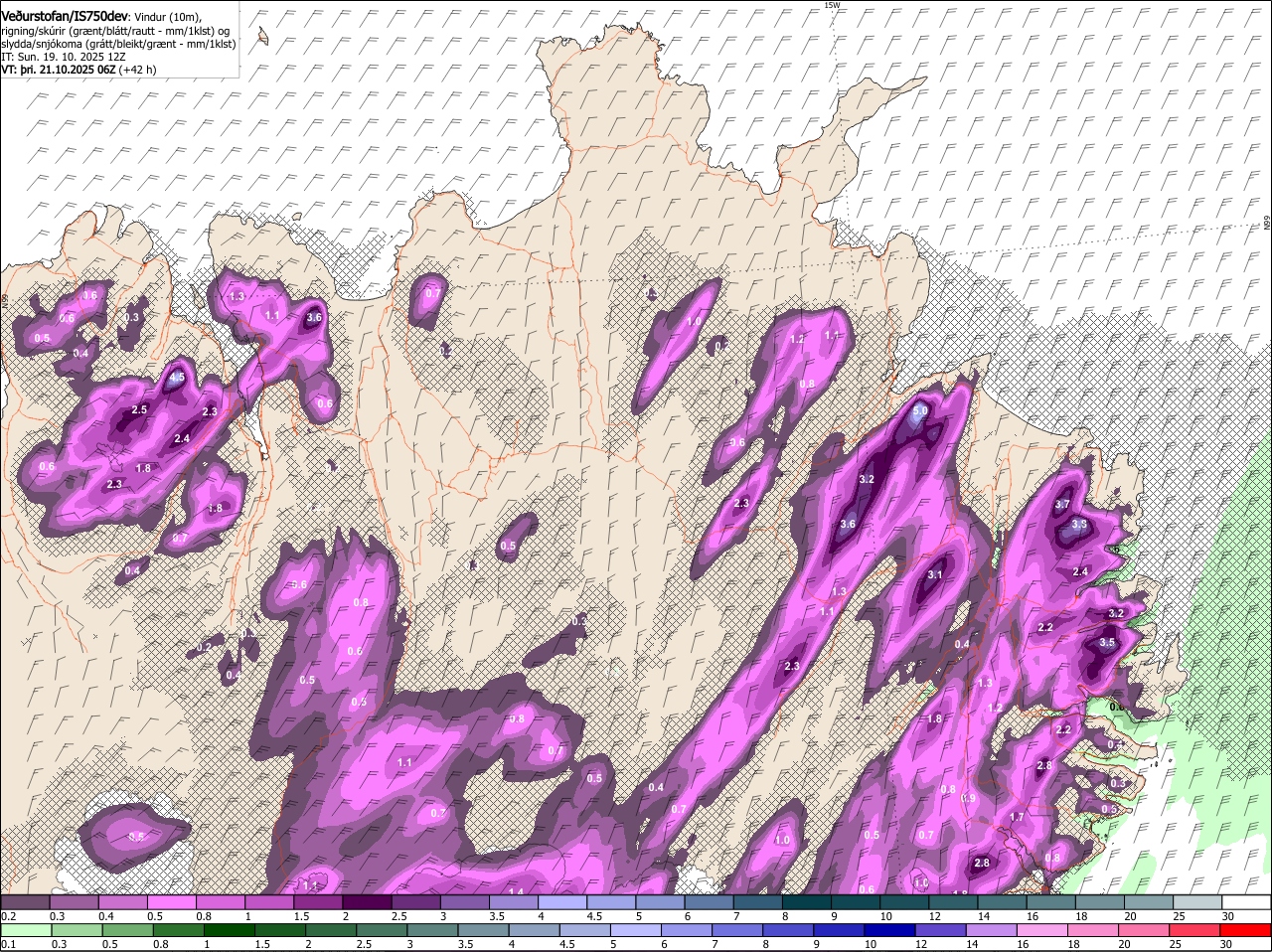Screen dimensions: 1272x952
Task: Click the '3.1' precipitation value on the map
Action: tap(935, 575)
